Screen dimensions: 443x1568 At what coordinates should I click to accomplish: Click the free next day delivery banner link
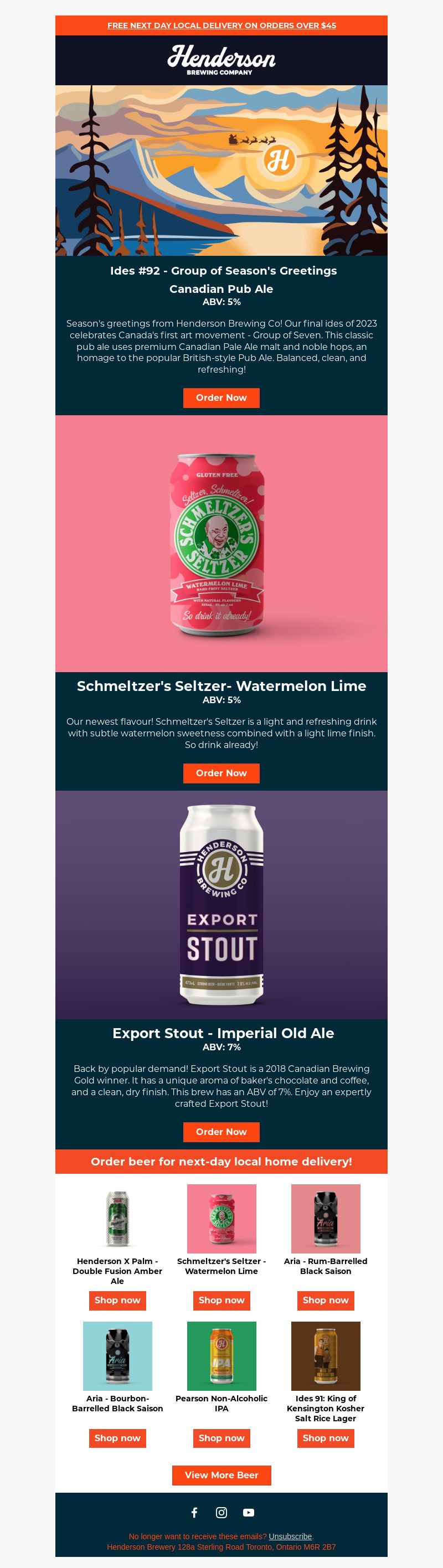[221, 25]
